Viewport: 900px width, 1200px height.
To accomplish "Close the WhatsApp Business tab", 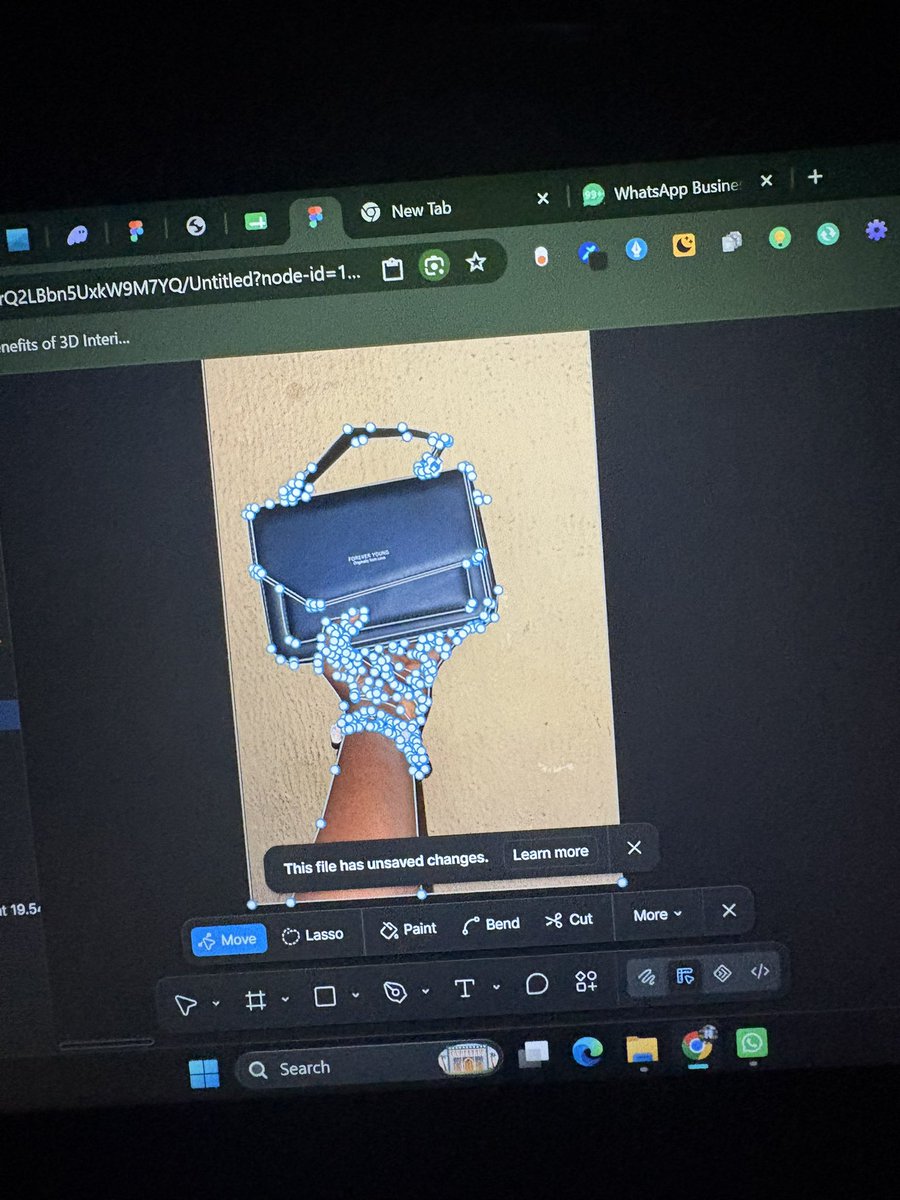I will click(766, 181).
